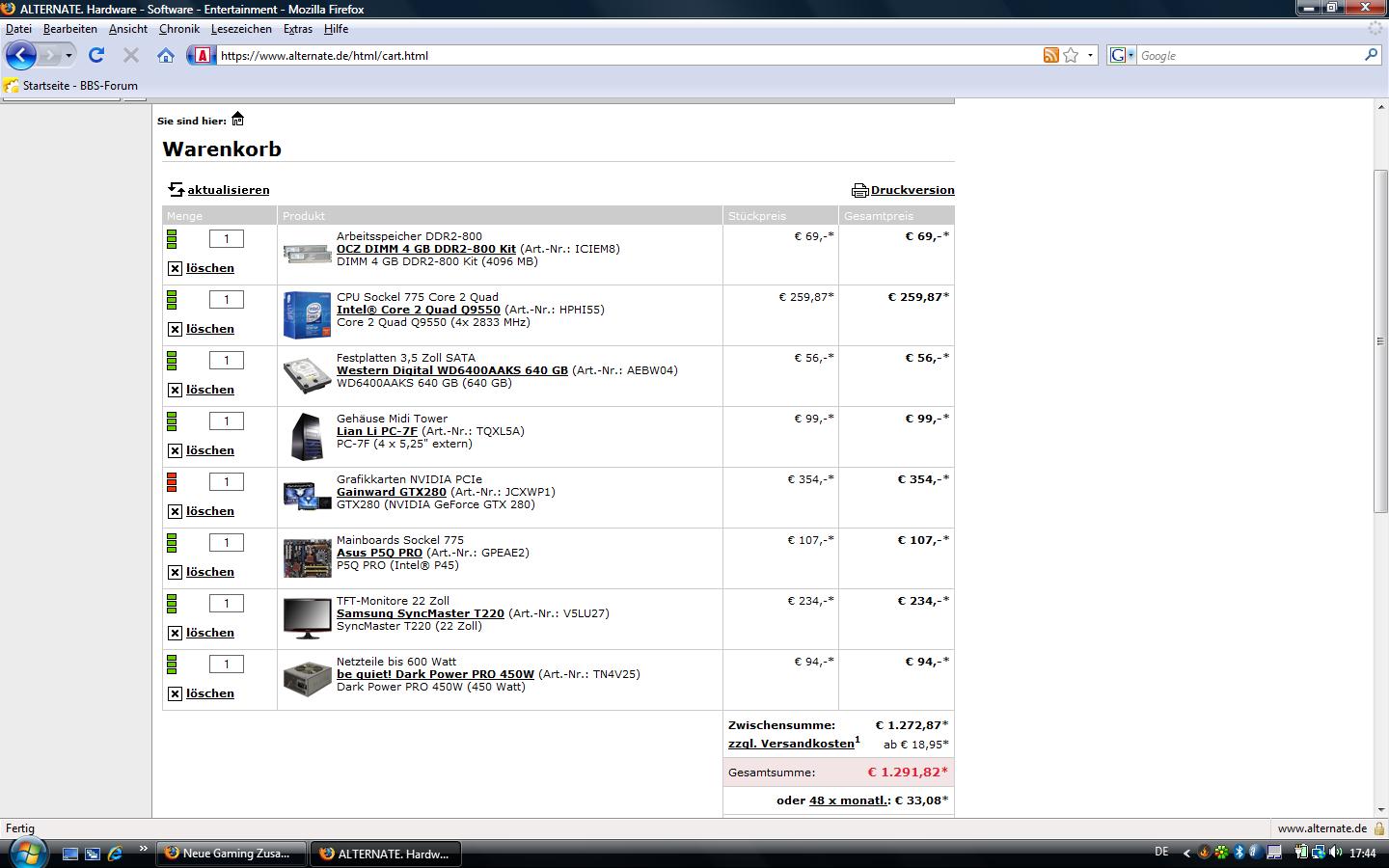This screenshot has height=868, width=1389.
Task: Open the Chronik menu
Action: click(178, 29)
